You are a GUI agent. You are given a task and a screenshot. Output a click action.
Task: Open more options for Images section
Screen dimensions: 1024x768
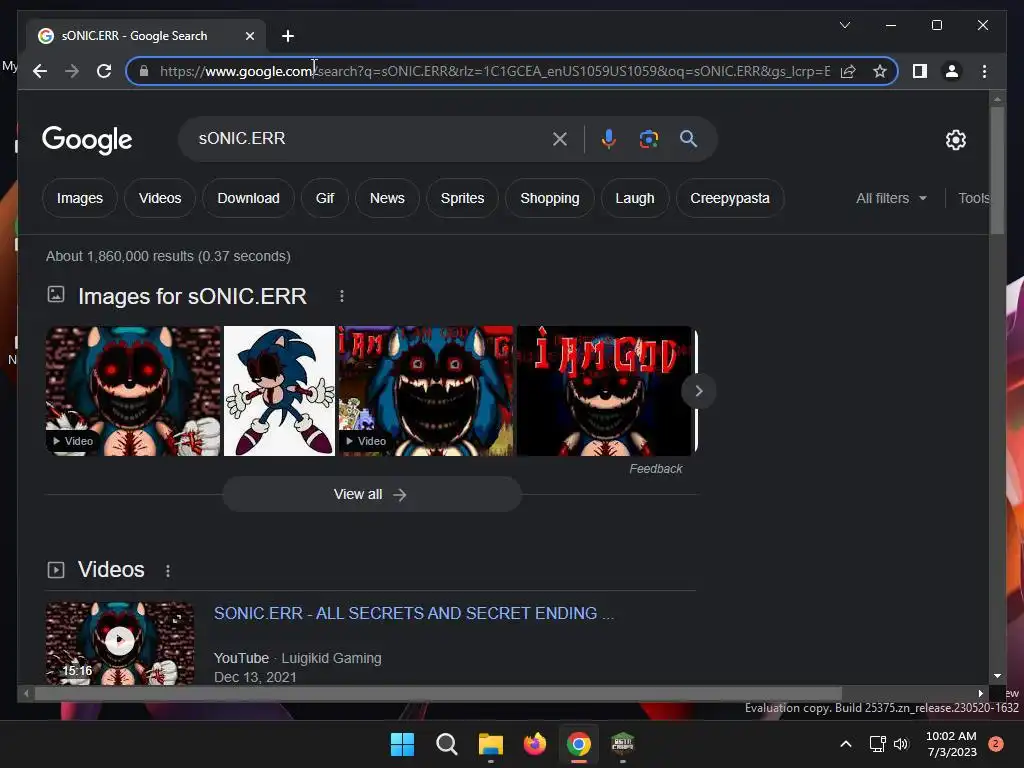pos(342,296)
